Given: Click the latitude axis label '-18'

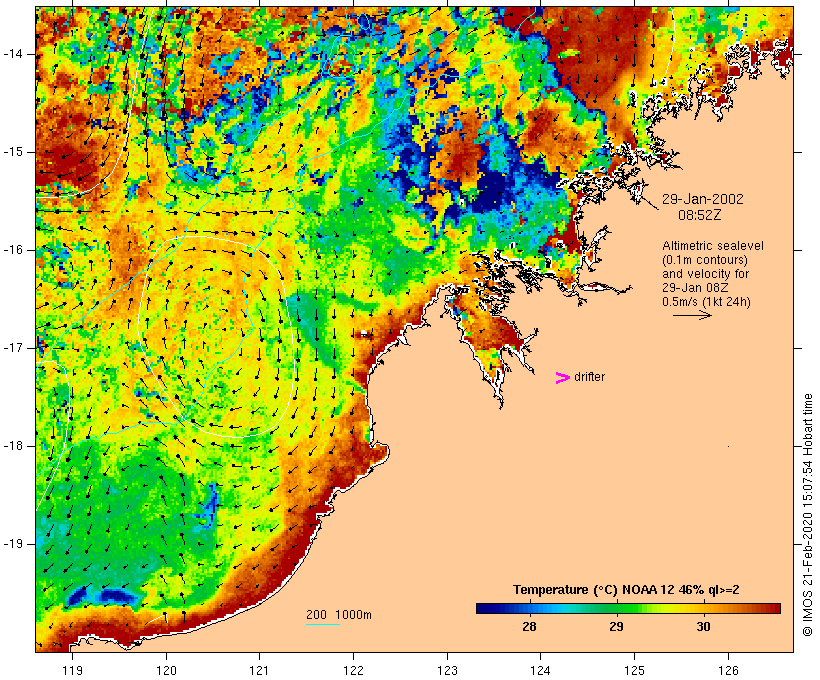Looking at the screenshot, I should pos(13,446).
